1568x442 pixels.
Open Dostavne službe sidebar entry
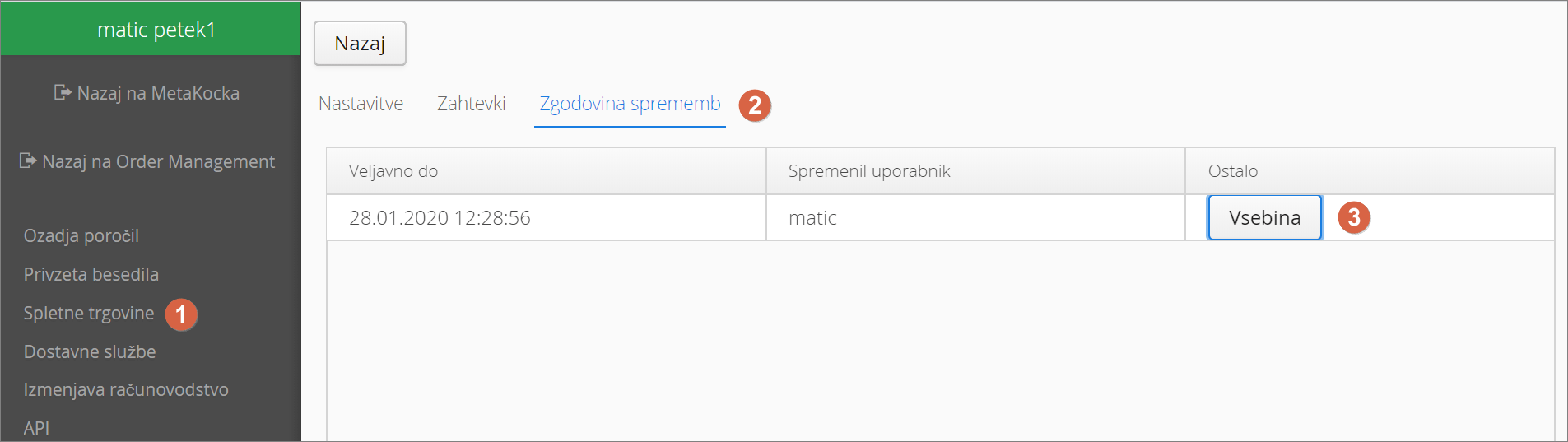coord(90,351)
